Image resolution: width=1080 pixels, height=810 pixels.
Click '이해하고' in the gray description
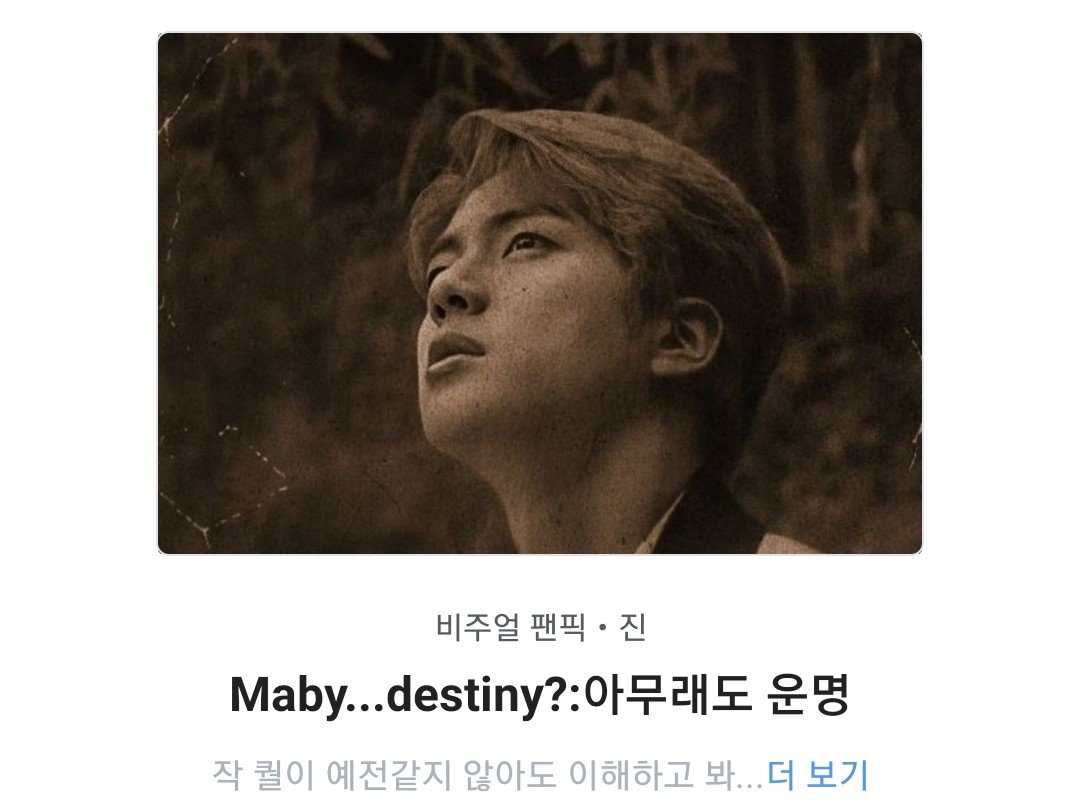coord(630,774)
